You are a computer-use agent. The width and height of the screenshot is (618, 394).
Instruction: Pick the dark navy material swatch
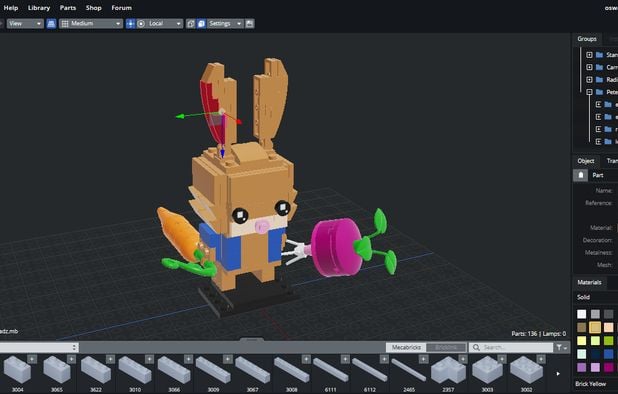pyautogui.click(x=595, y=354)
